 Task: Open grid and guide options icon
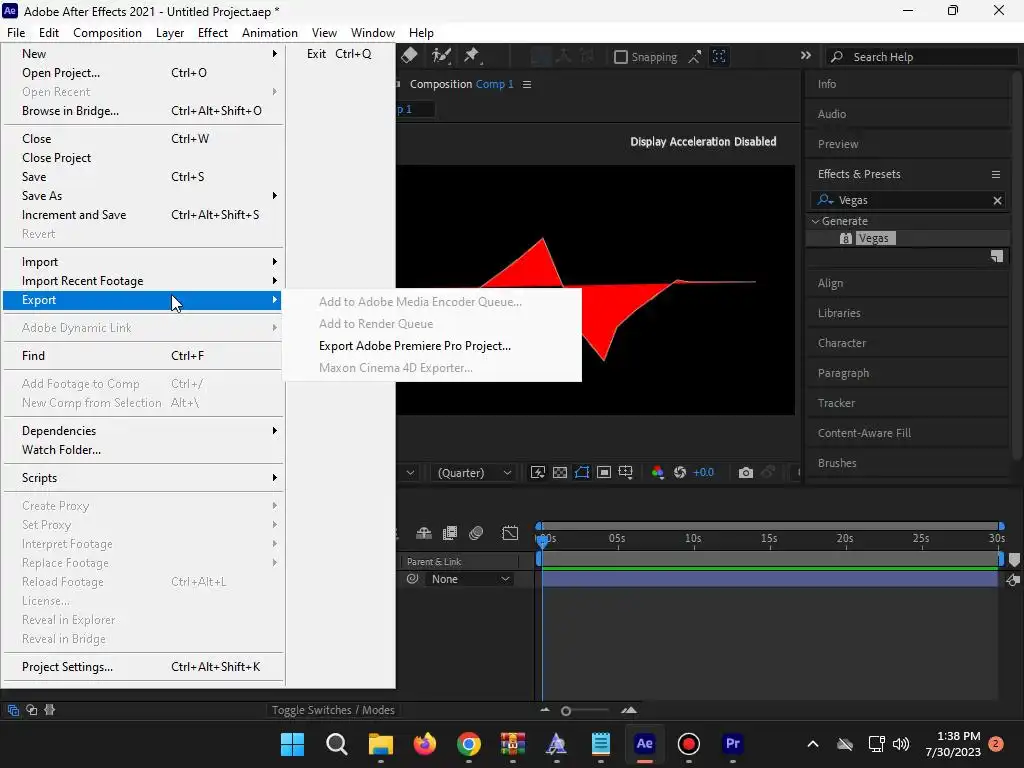626,472
